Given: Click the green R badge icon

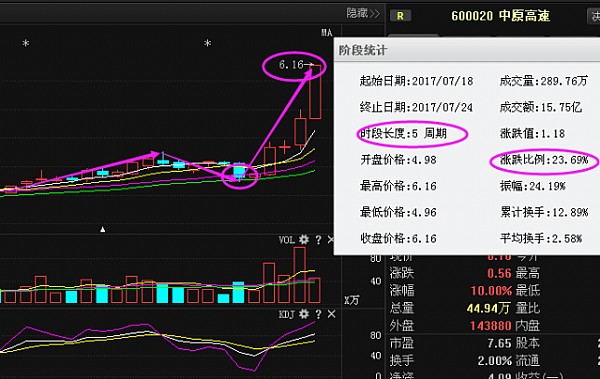Looking at the screenshot, I should 400,16.
